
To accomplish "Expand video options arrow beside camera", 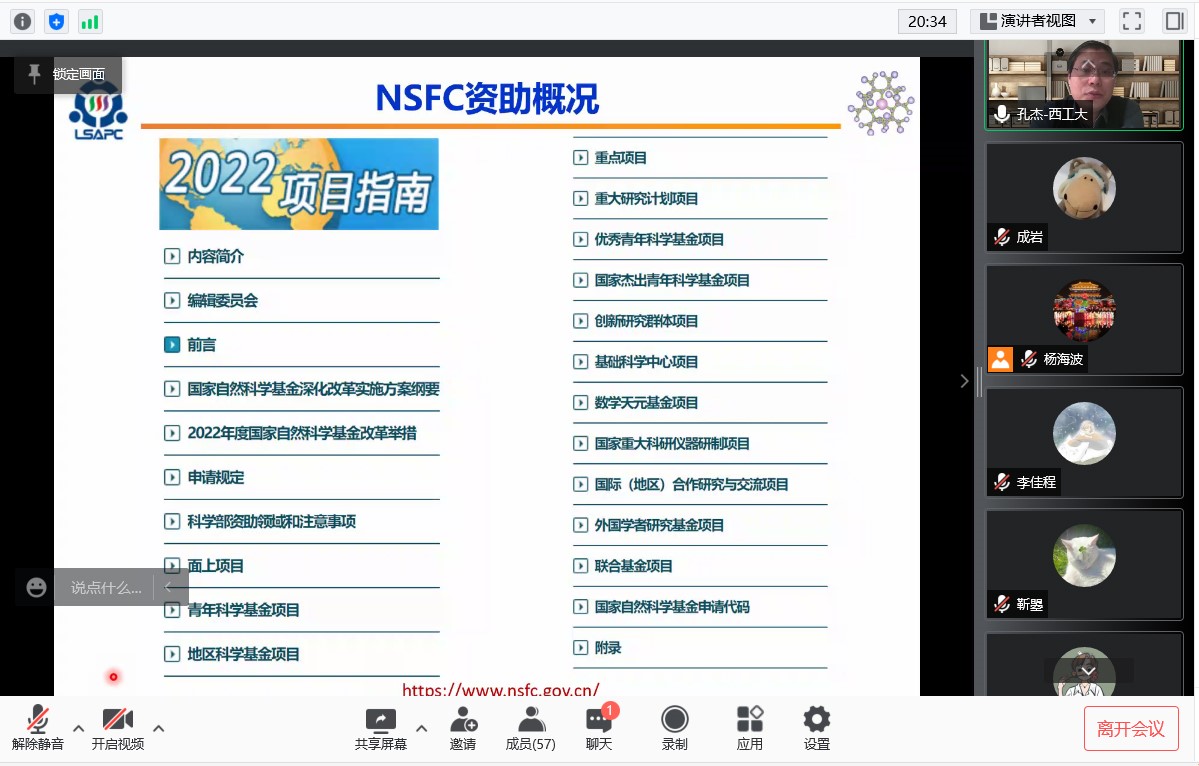I will coord(158,728).
